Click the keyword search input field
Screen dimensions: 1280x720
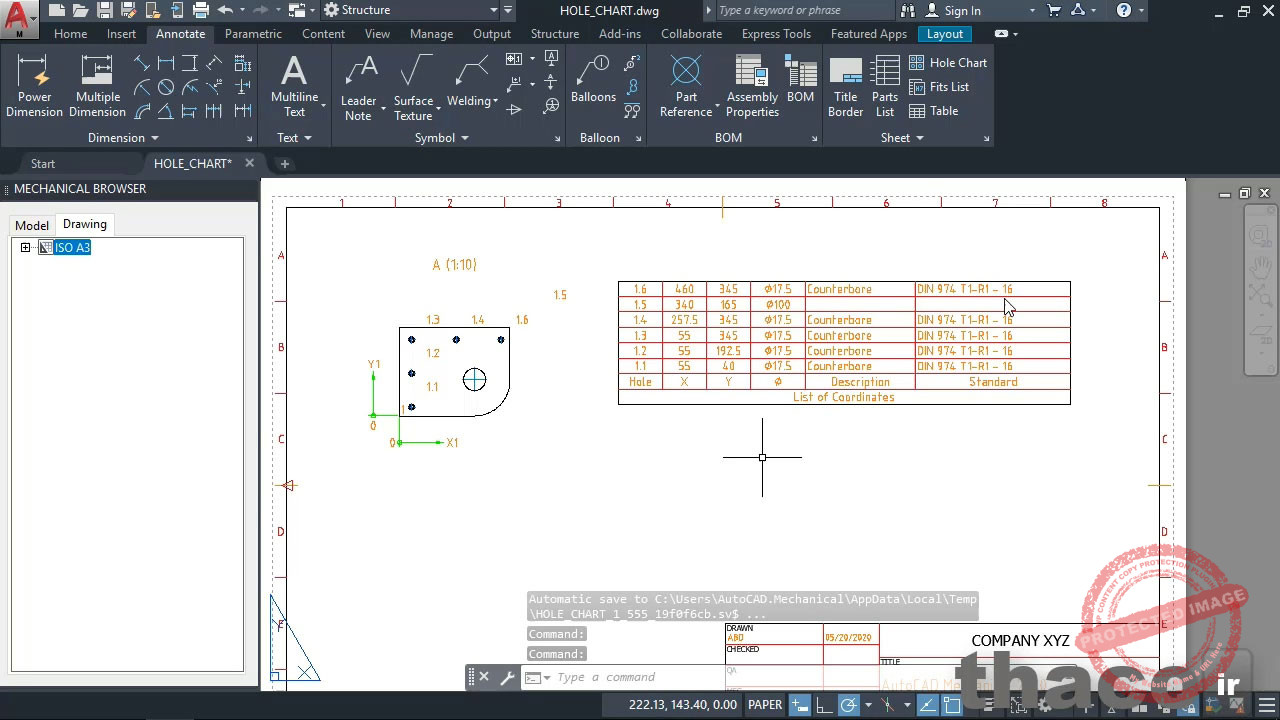(803, 10)
